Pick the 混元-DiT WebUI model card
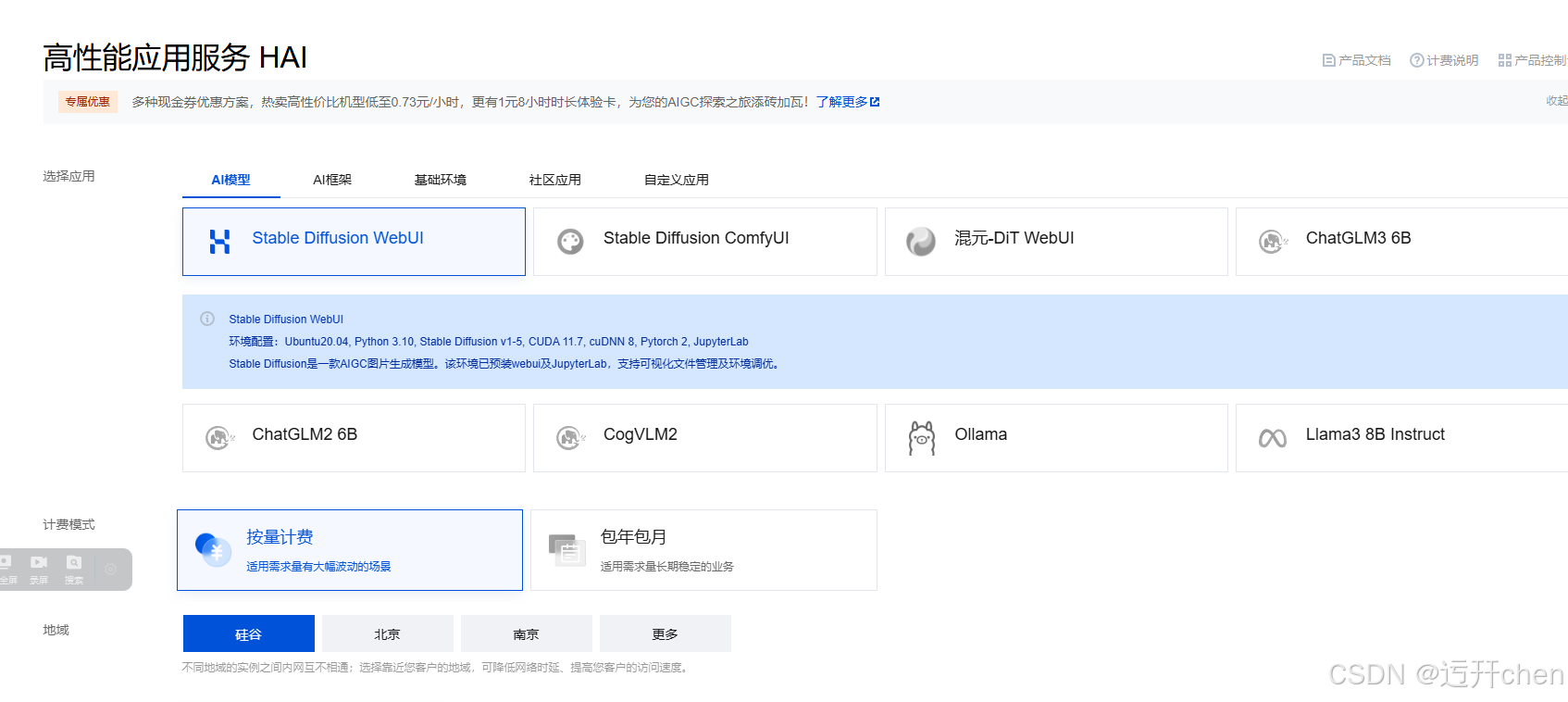 pos(1056,242)
